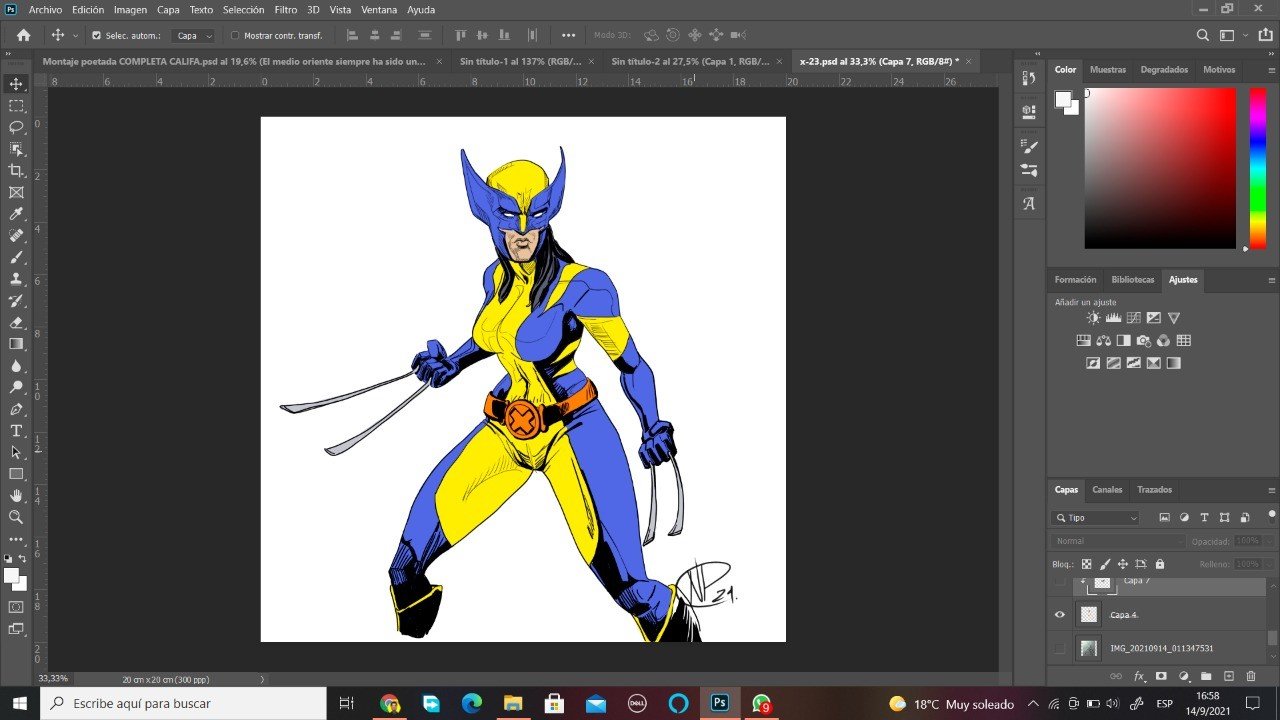The height and width of the screenshot is (720, 1280).
Task: Enable Mostrar contr. transf. checkbox
Action: 235,35
